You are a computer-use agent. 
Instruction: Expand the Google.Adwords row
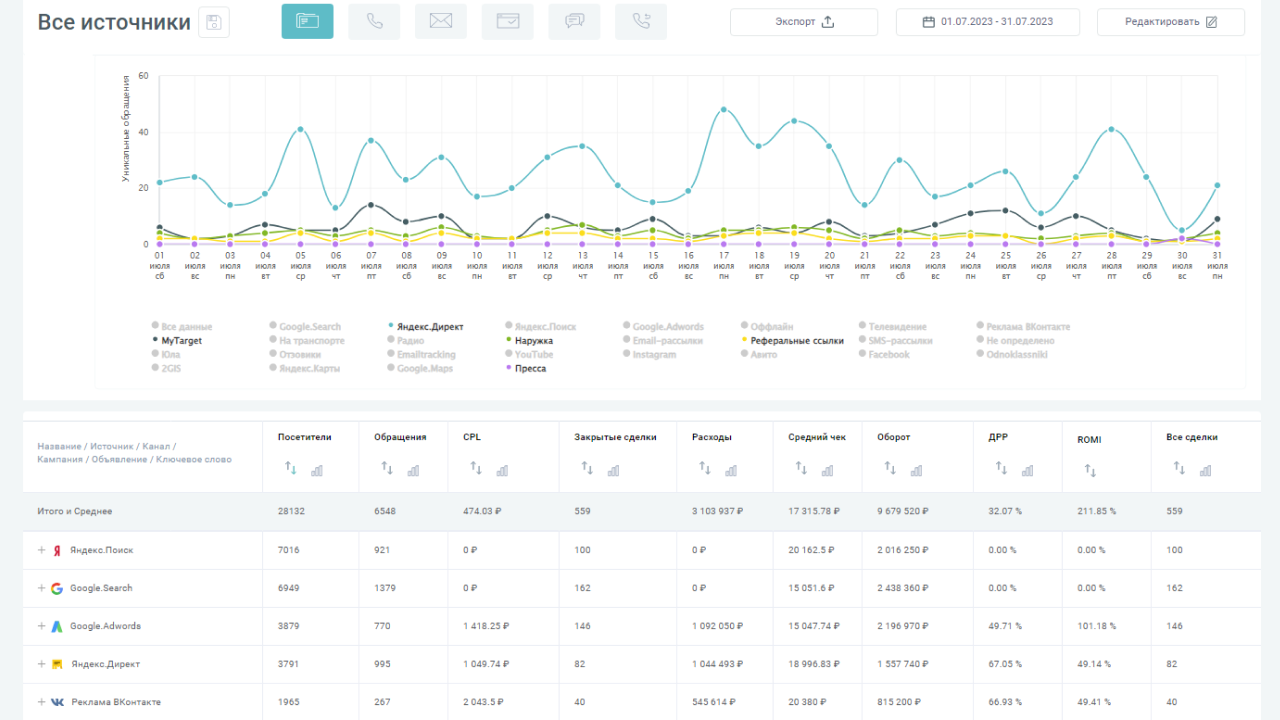42,626
